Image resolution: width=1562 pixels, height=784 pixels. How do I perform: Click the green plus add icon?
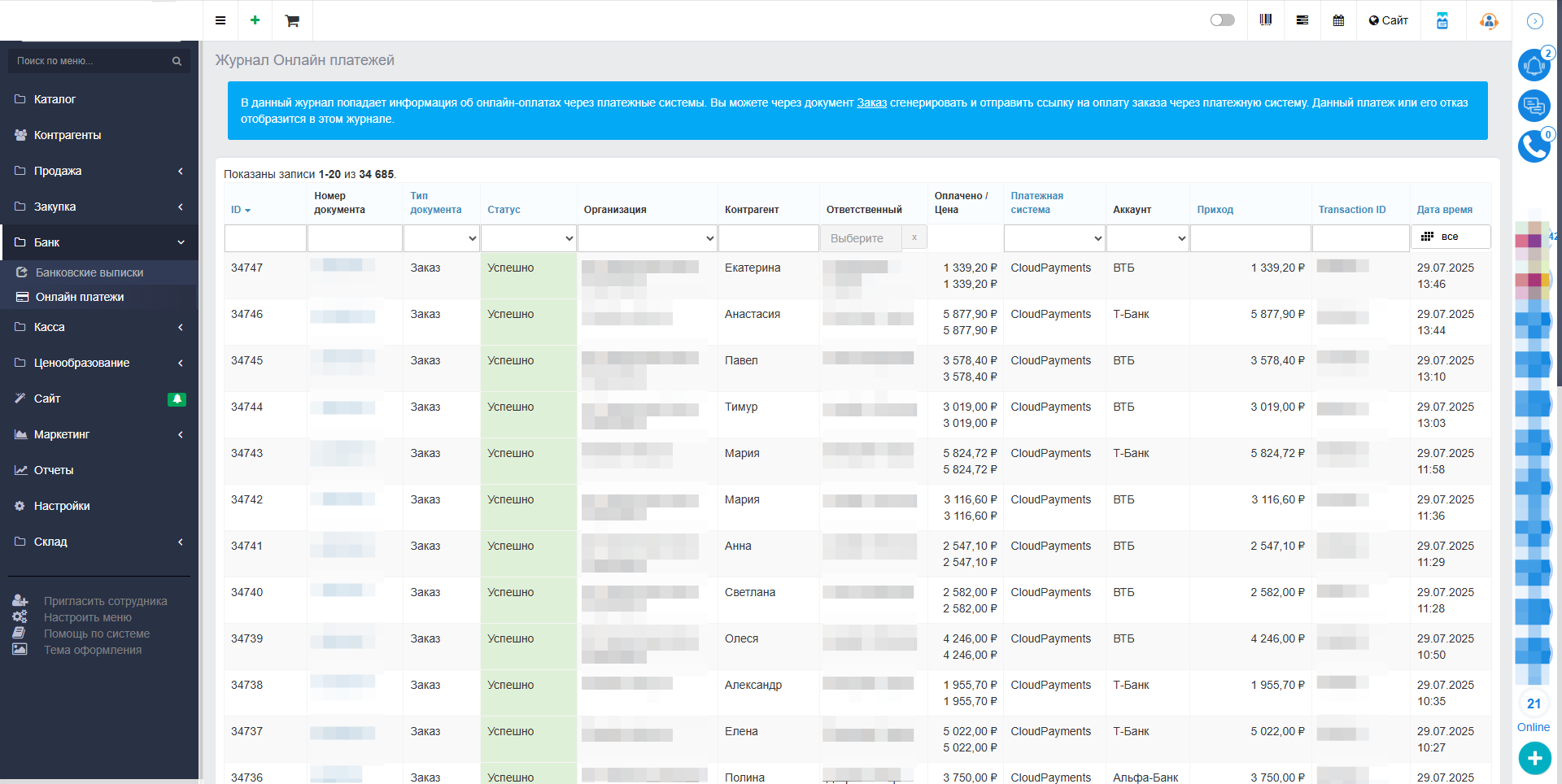(255, 20)
